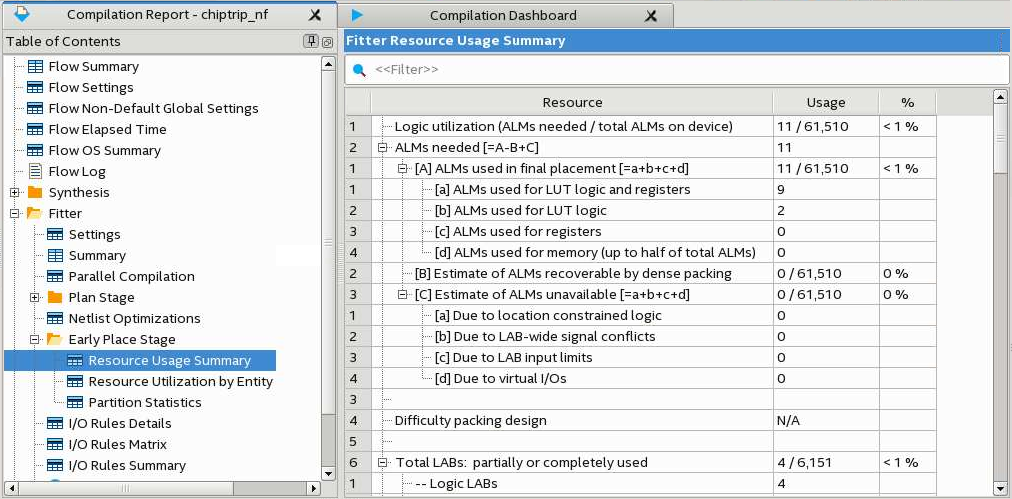Screen dimensions: 1012x499
Task: Click the Netlist Optimizations table icon
Action: point(55,318)
